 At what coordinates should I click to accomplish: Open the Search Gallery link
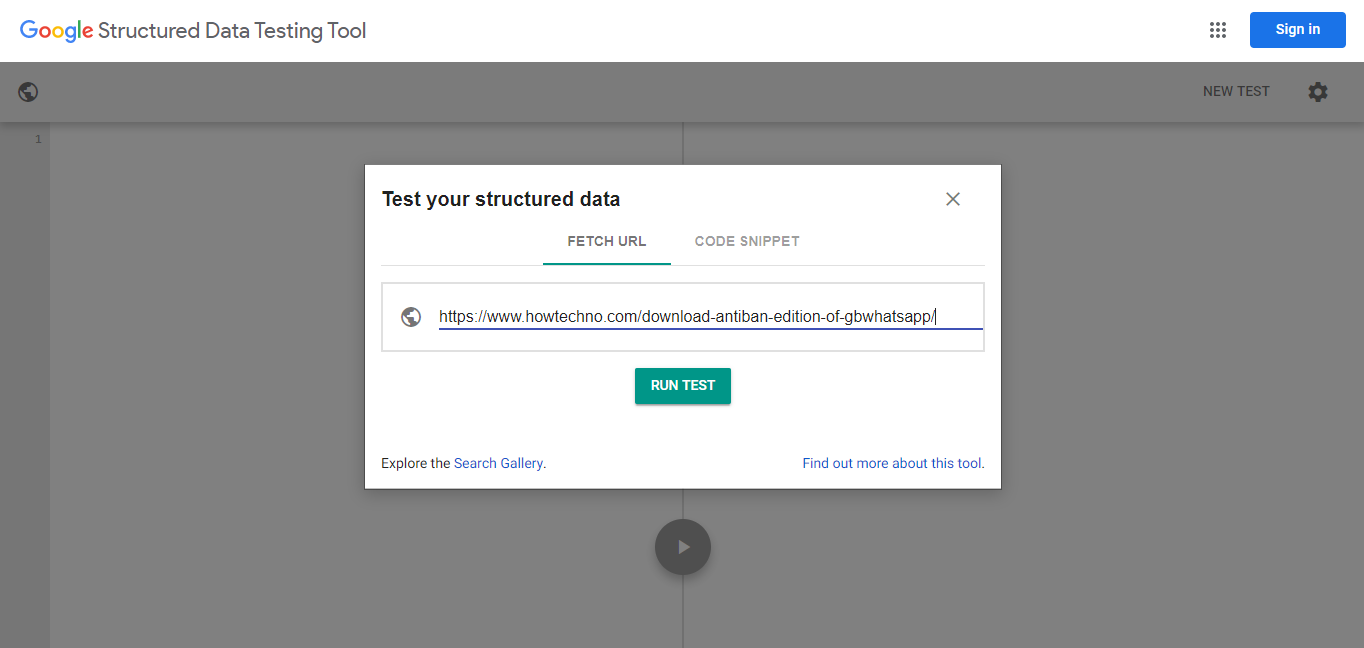point(498,464)
